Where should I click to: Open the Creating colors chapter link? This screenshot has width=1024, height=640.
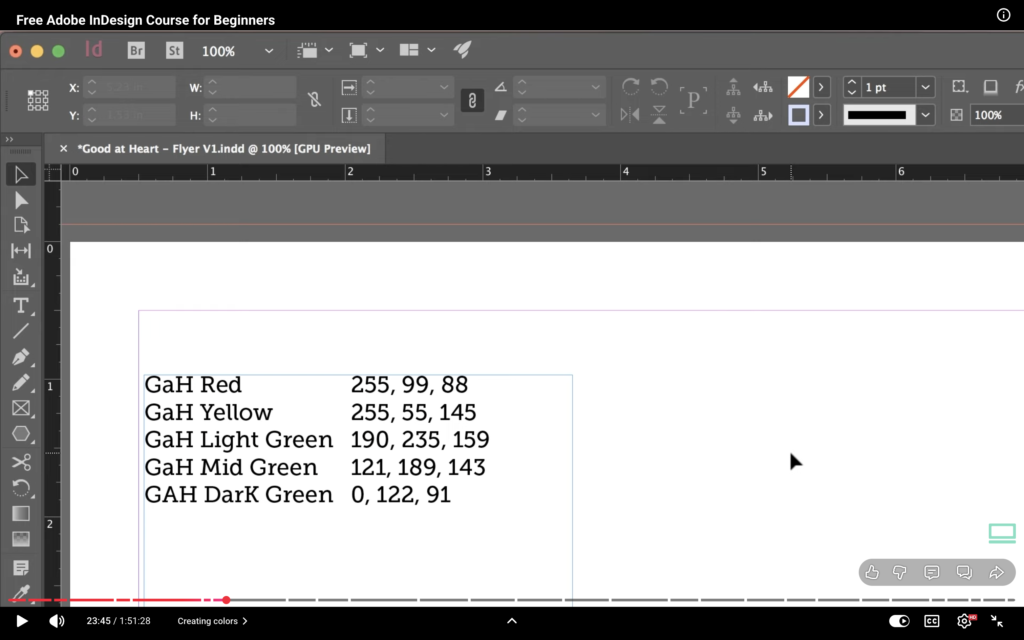212,621
